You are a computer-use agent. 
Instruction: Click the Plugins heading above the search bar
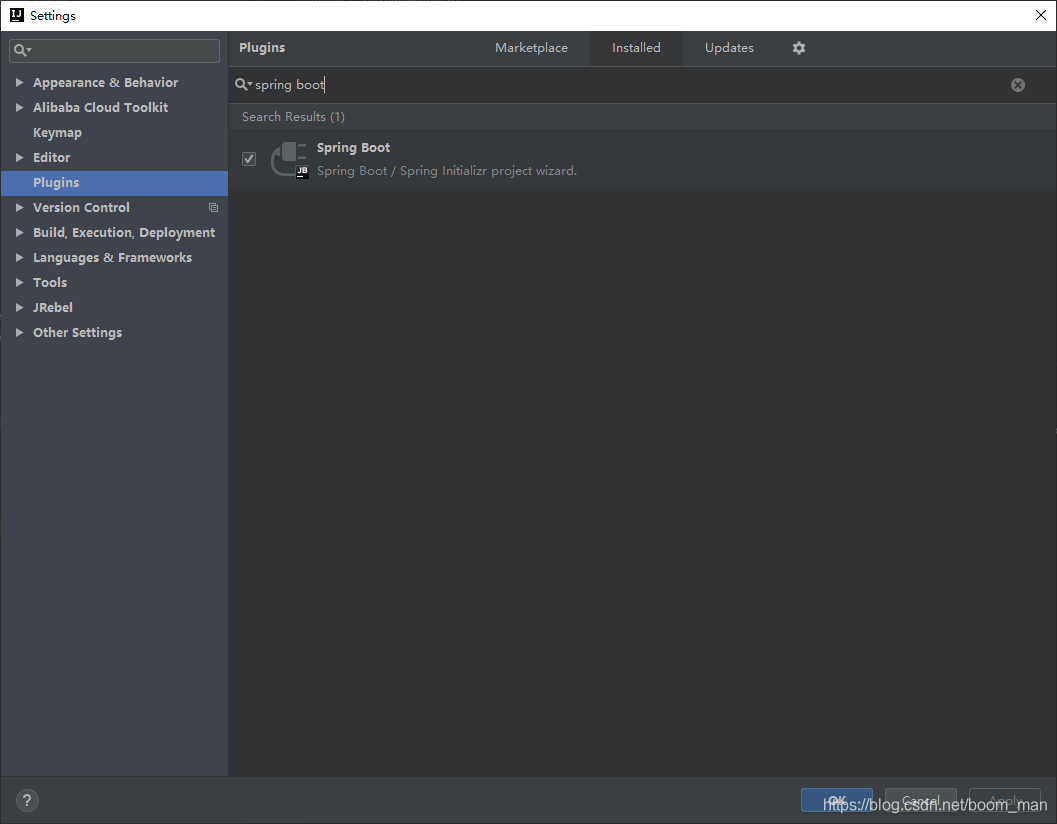click(262, 48)
